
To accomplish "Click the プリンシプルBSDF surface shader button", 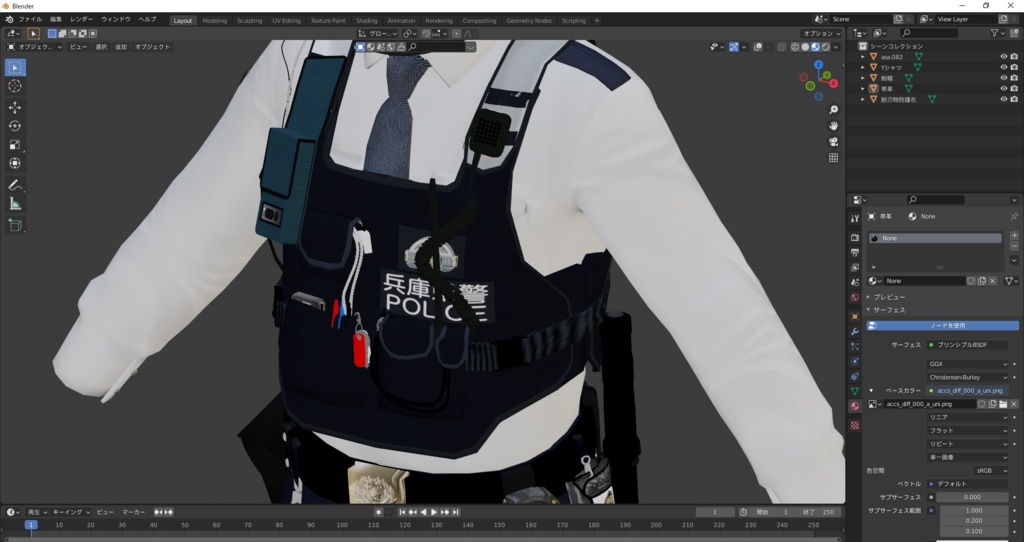I will [967, 345].
